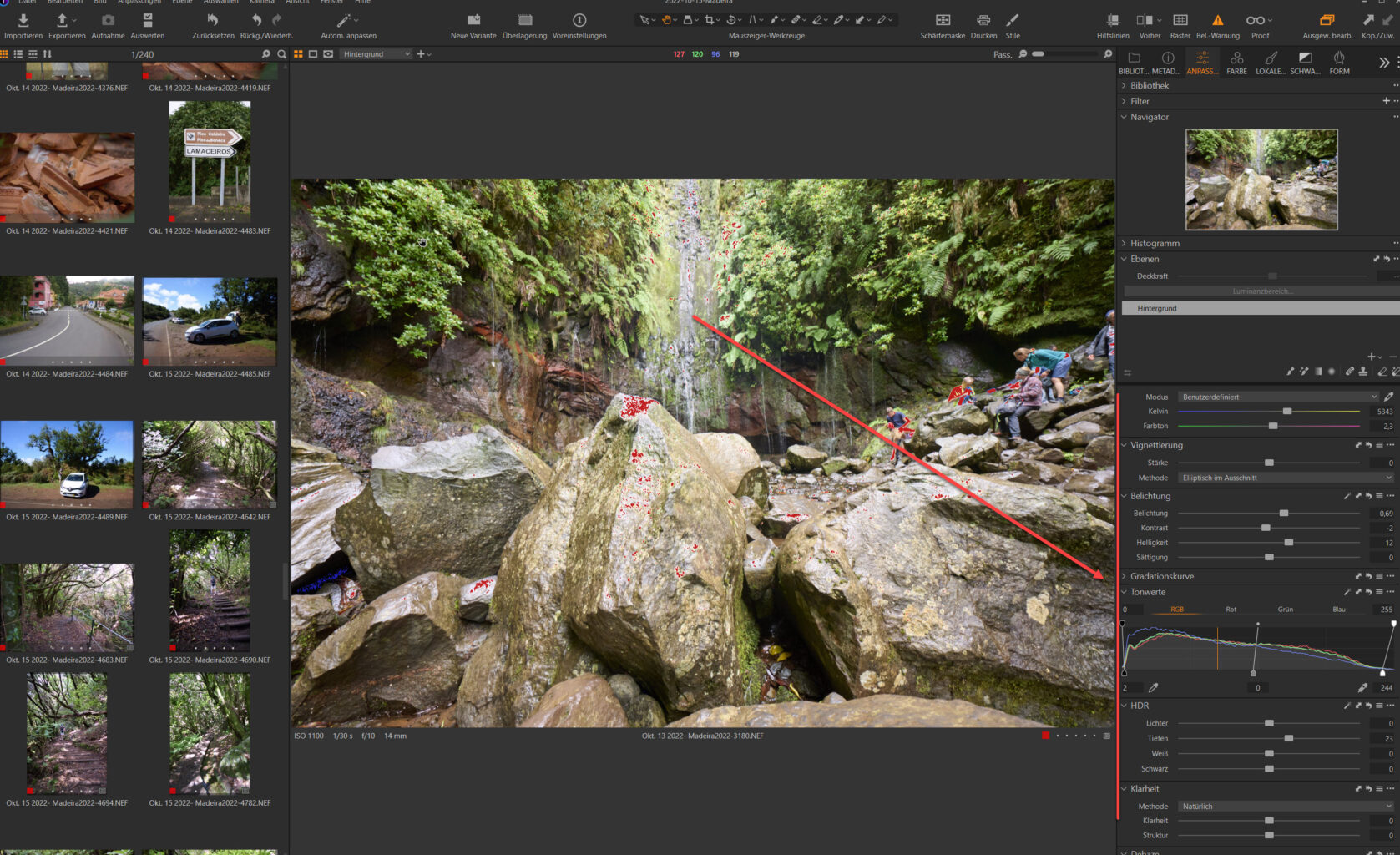
Task: Switch to the METAD... tool tab
Action: point(1167,63)
